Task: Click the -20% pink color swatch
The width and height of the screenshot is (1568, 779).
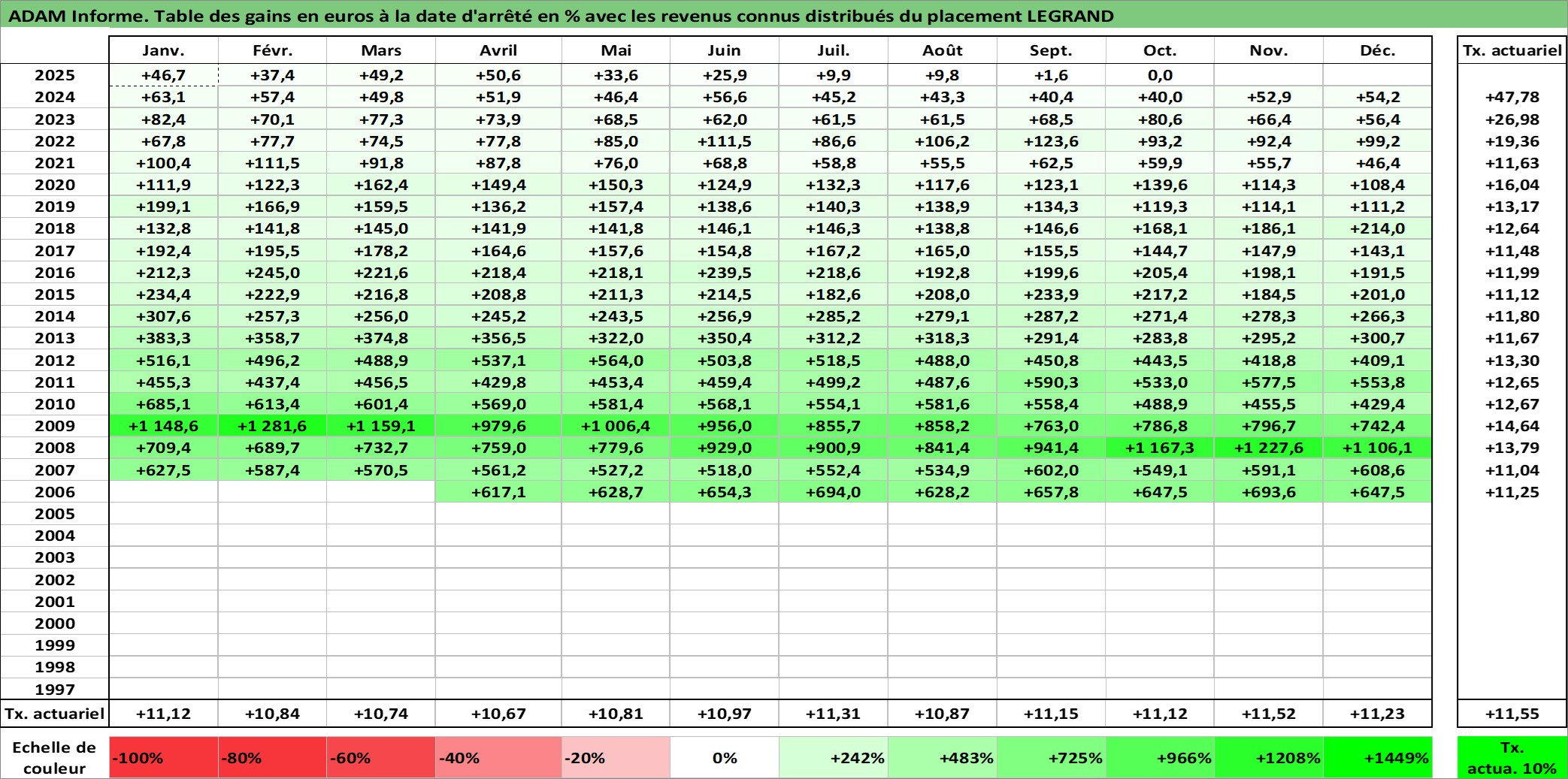Action: [616, 757]
